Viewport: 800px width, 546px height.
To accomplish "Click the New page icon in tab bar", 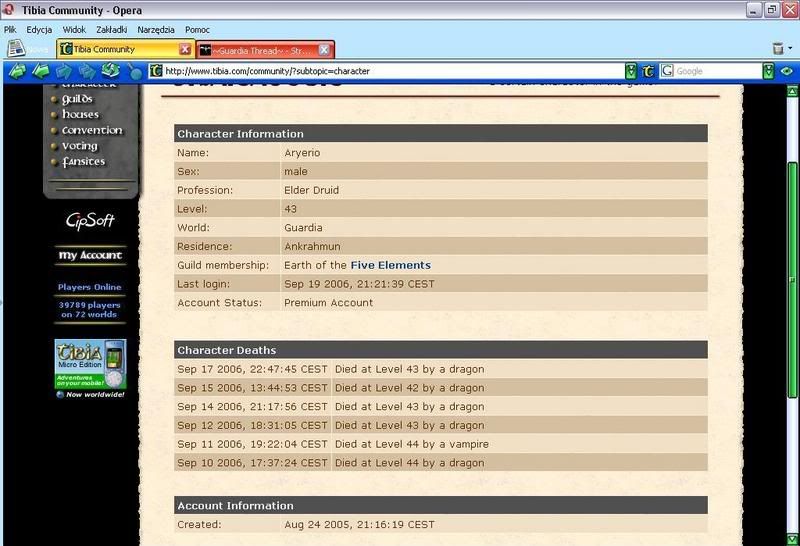I will click(x=16, y=48).
